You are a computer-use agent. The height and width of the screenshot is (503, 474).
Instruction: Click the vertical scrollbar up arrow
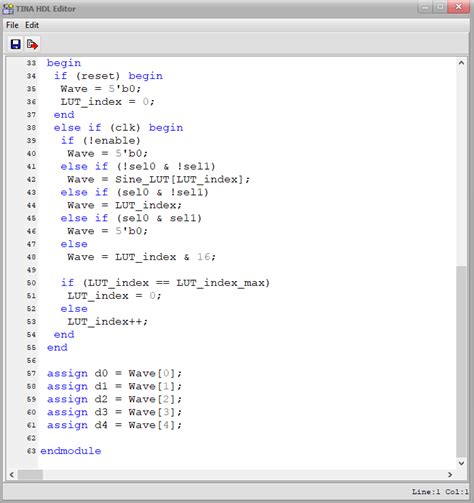[461, 63]
